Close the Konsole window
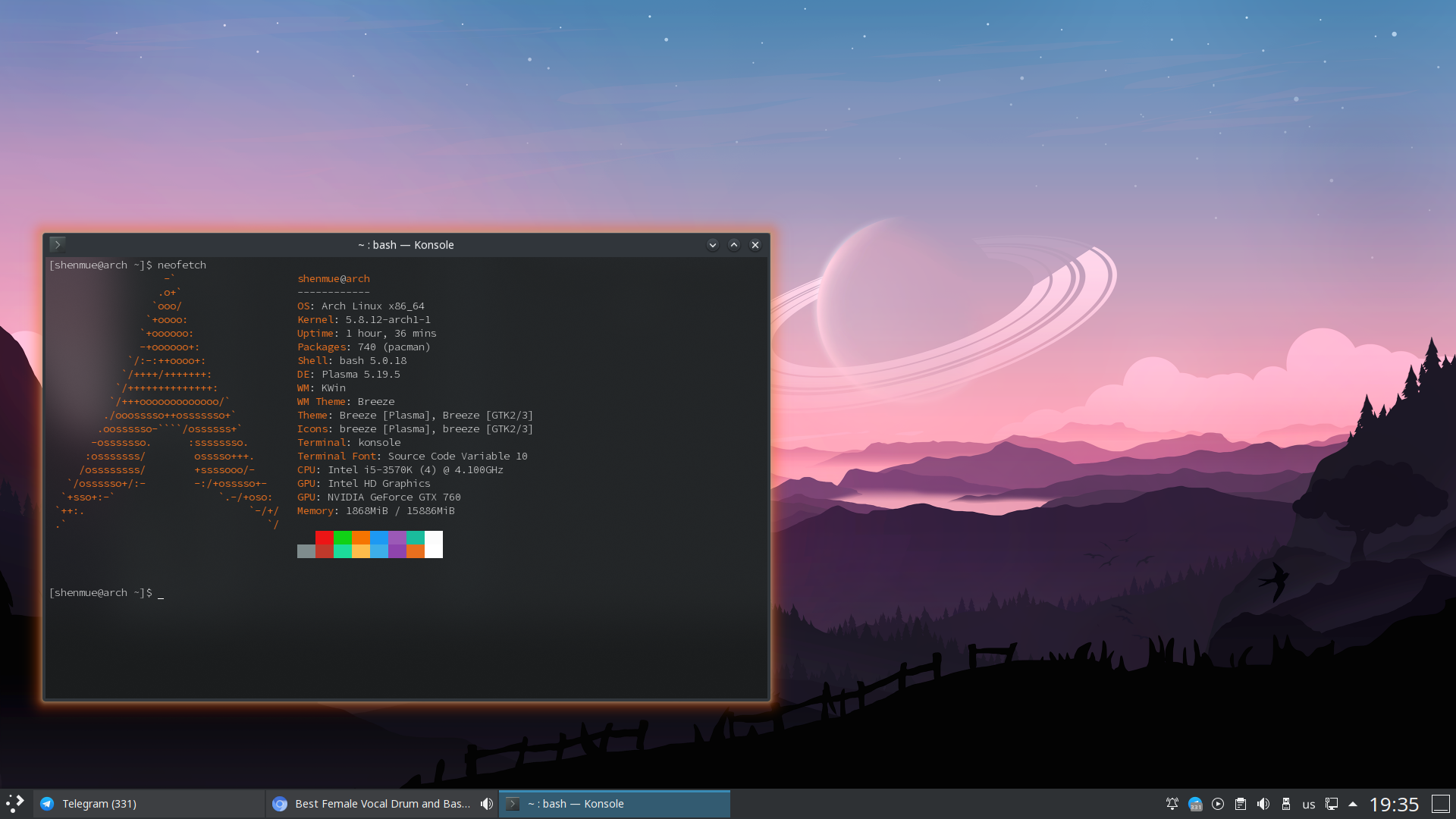Image resolution: width=1456 pixels, height=819 pixels. (x=755, y=245)
